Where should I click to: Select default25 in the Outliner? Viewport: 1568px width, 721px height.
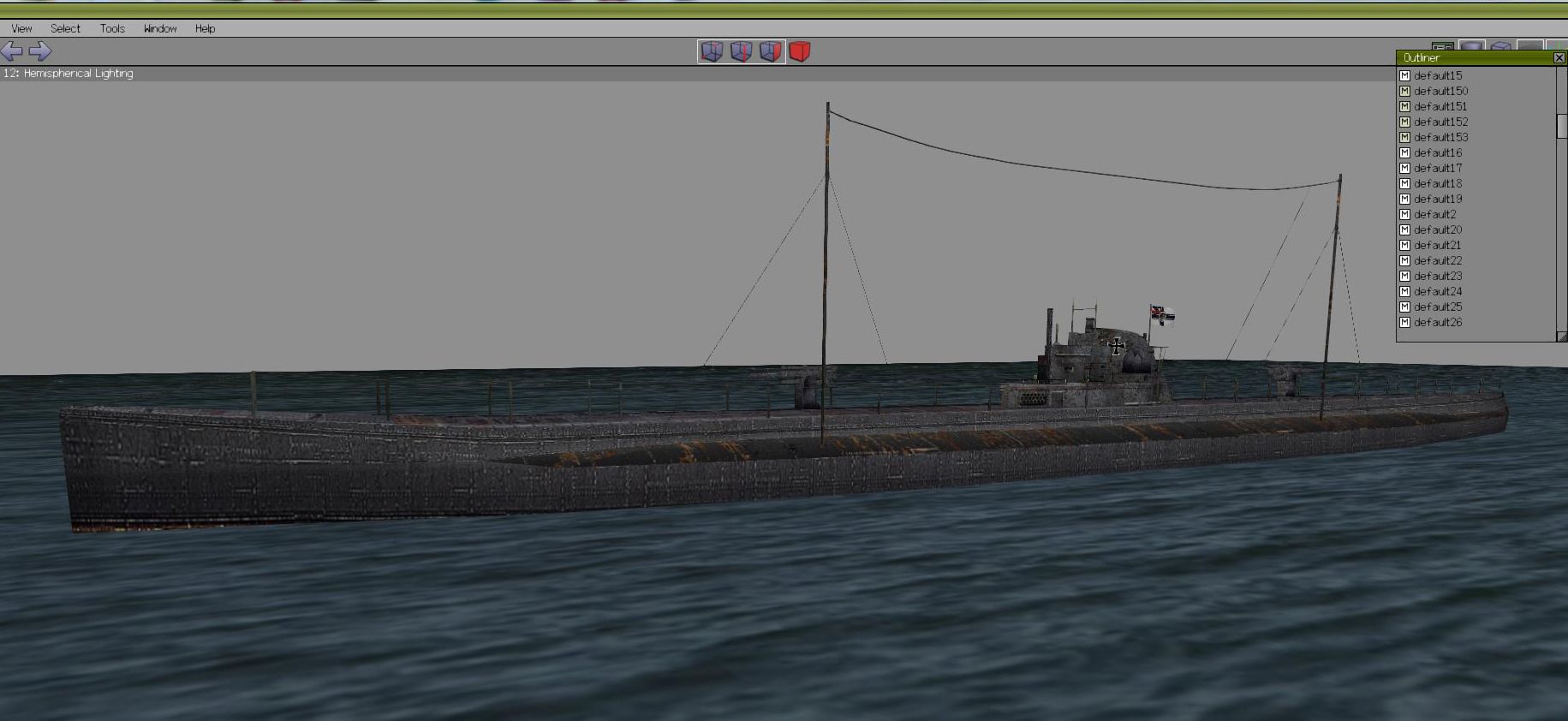point(1438,307)
